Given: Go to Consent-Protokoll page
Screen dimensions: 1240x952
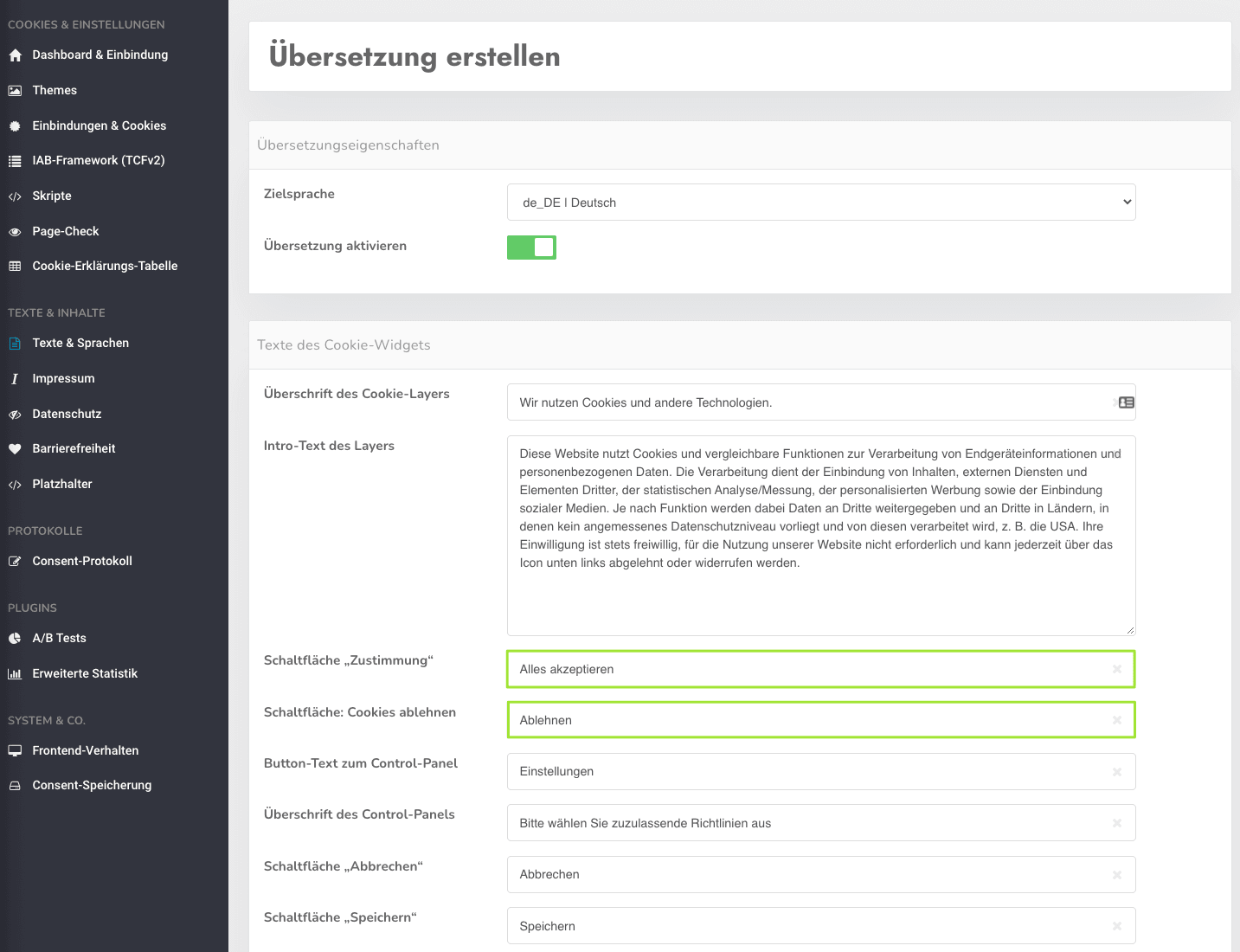Looking at the screenshot, I should (x=82, y=562).
